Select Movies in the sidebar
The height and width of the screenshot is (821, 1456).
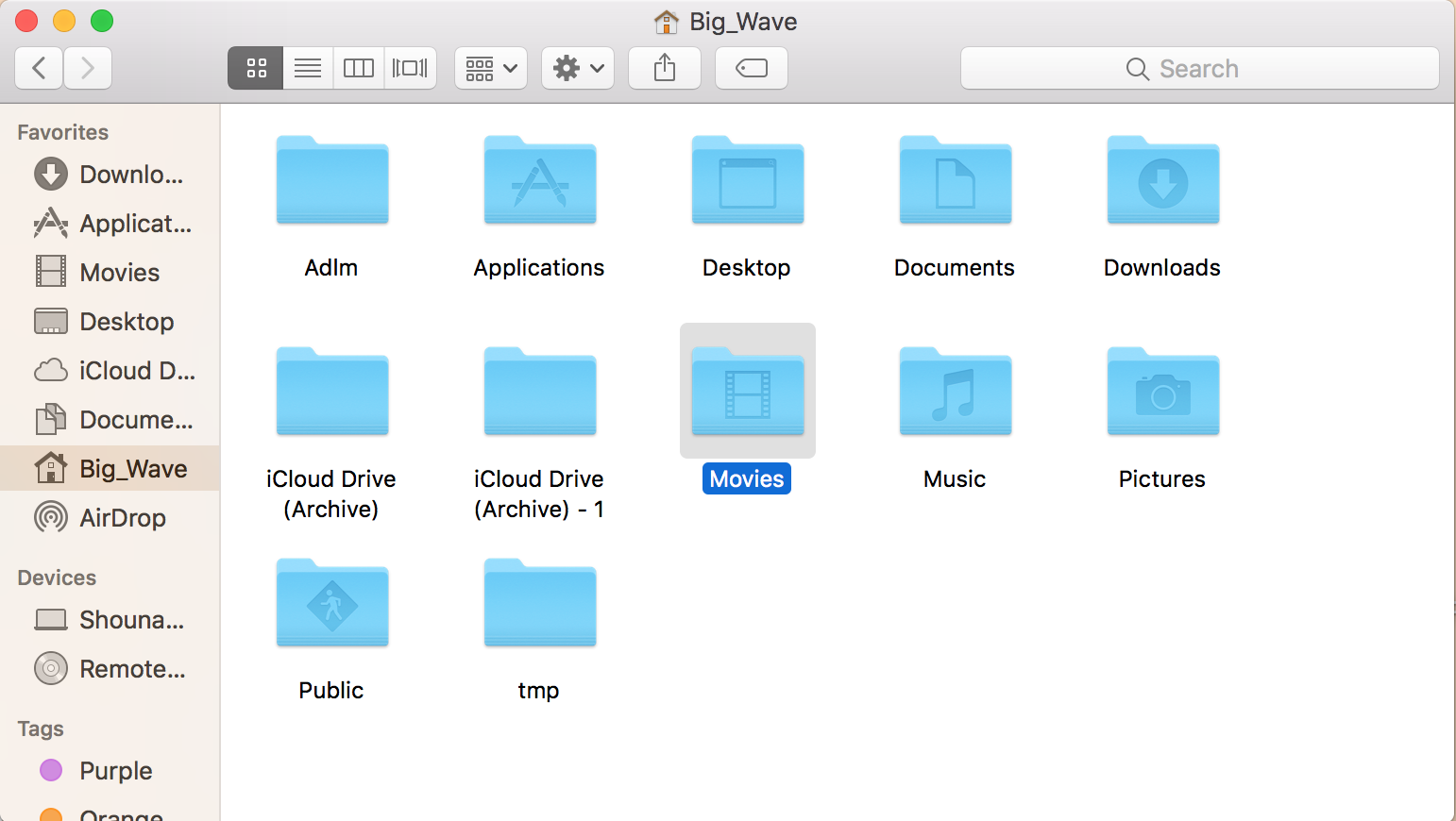click(x=110, y=273)
